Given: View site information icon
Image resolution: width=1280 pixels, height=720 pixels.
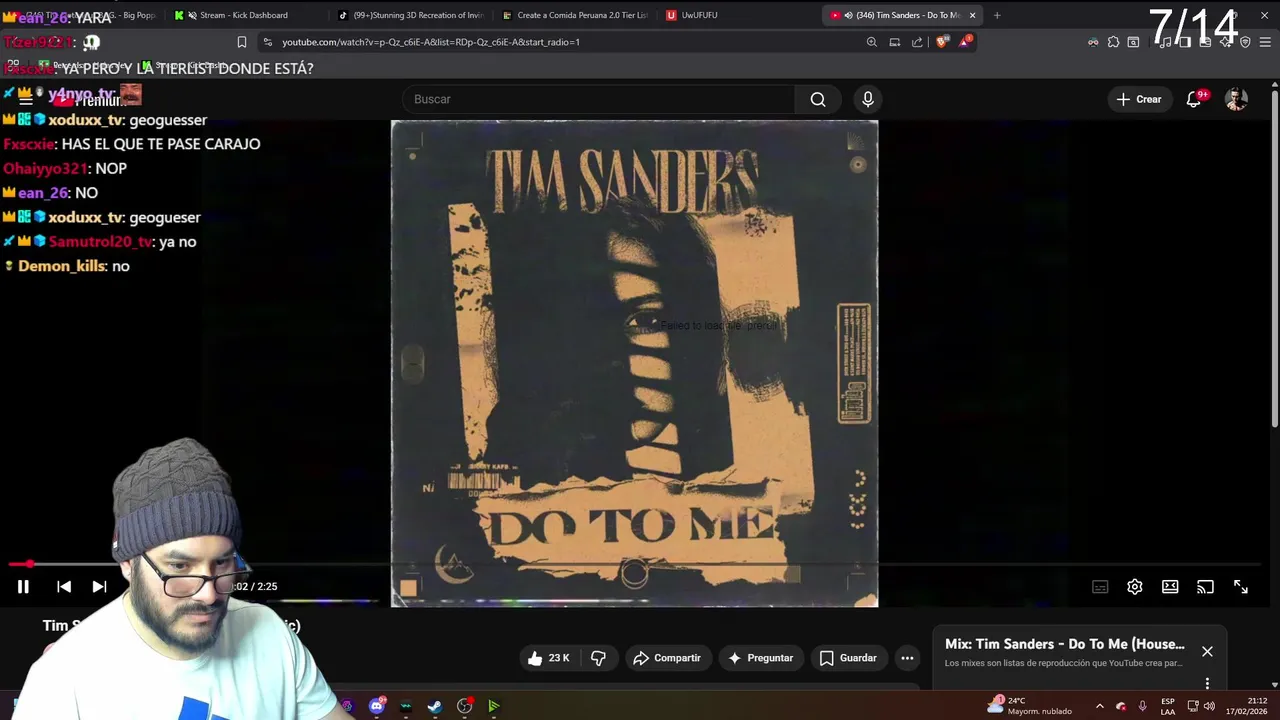Looking at the screenshot, I should [267, 42].
